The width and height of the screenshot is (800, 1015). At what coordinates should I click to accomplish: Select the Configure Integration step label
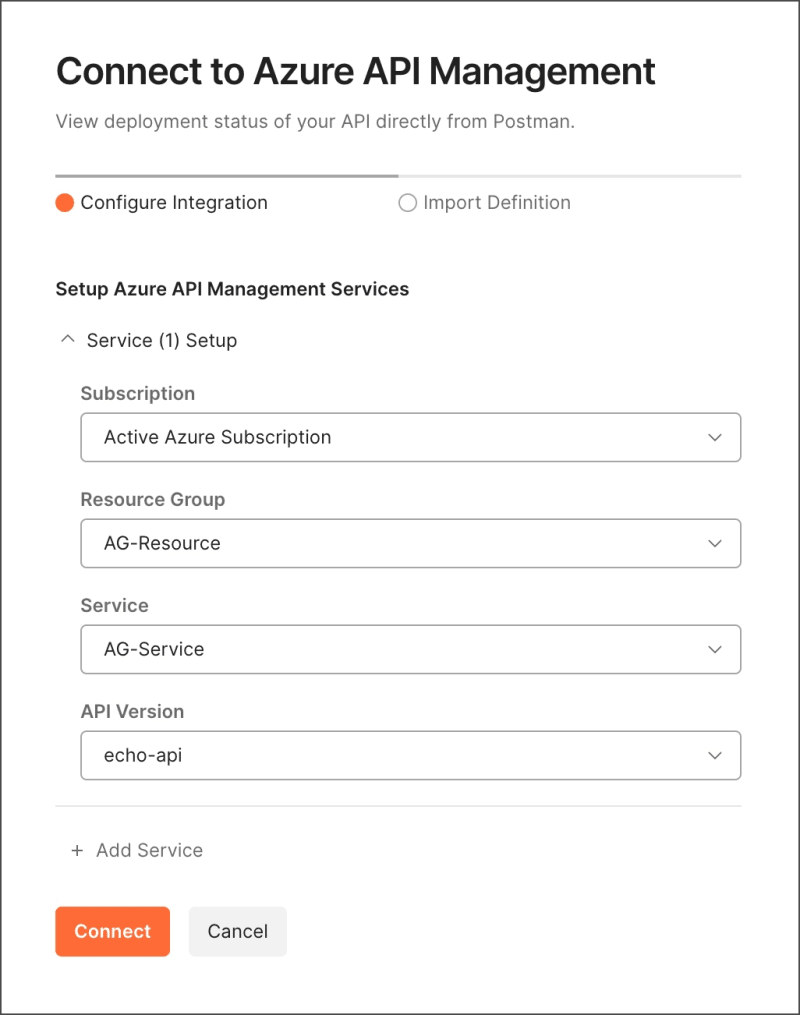[174, 203]
